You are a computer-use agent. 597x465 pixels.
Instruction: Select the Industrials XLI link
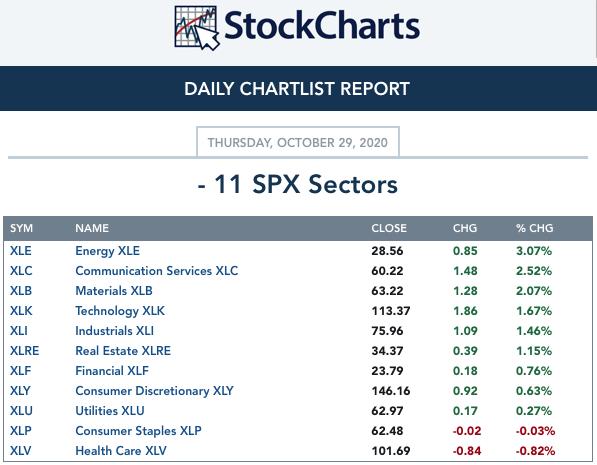click(114, 331)
